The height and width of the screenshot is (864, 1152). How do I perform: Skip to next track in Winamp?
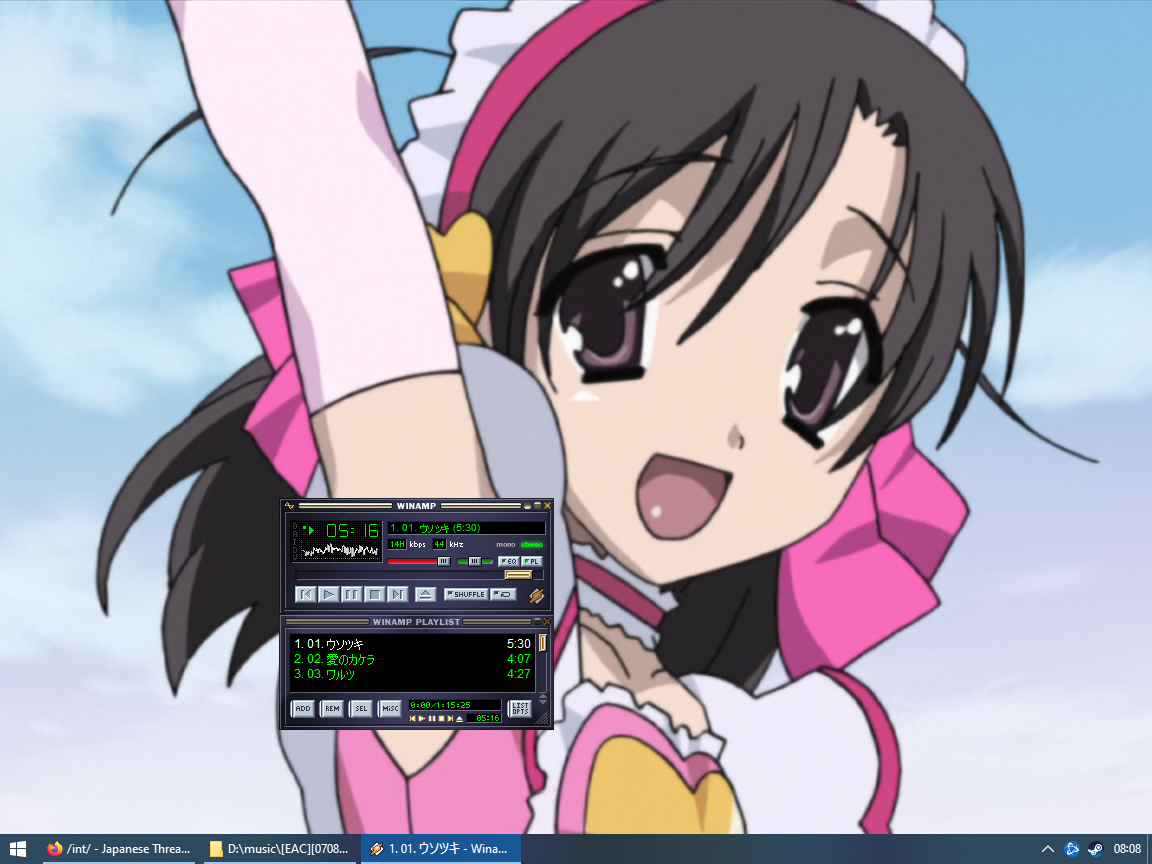tap(397, 594)
